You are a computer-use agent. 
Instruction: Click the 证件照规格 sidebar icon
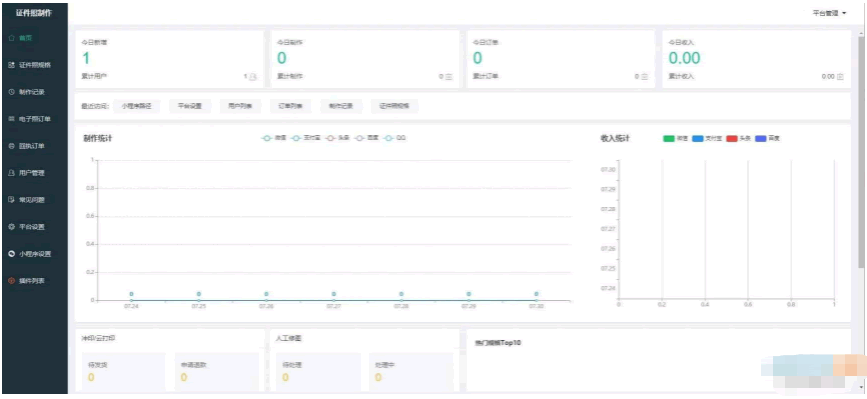(12, 65)
